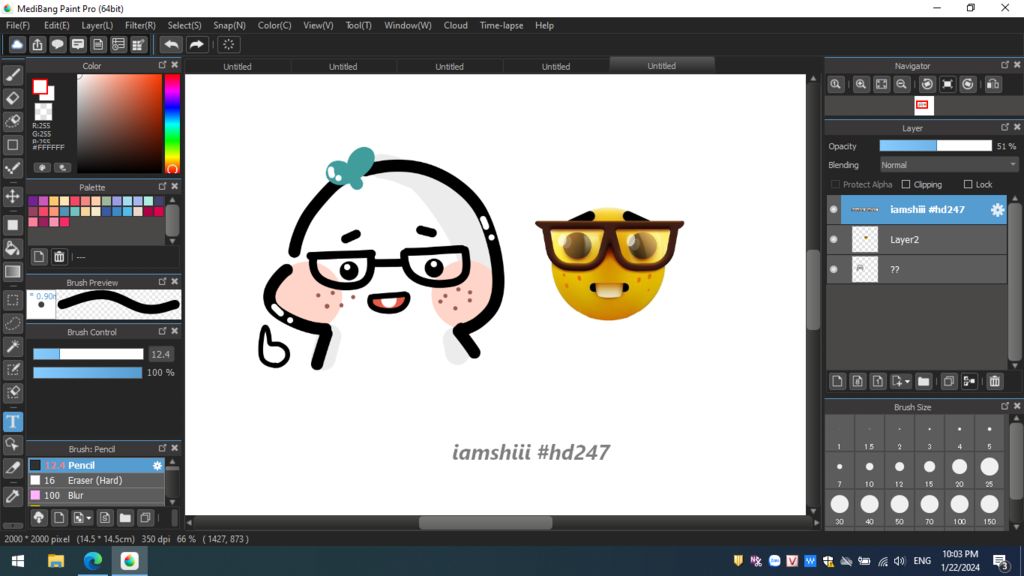Hide the iamshiii #hd247 layer

point(833,210)
